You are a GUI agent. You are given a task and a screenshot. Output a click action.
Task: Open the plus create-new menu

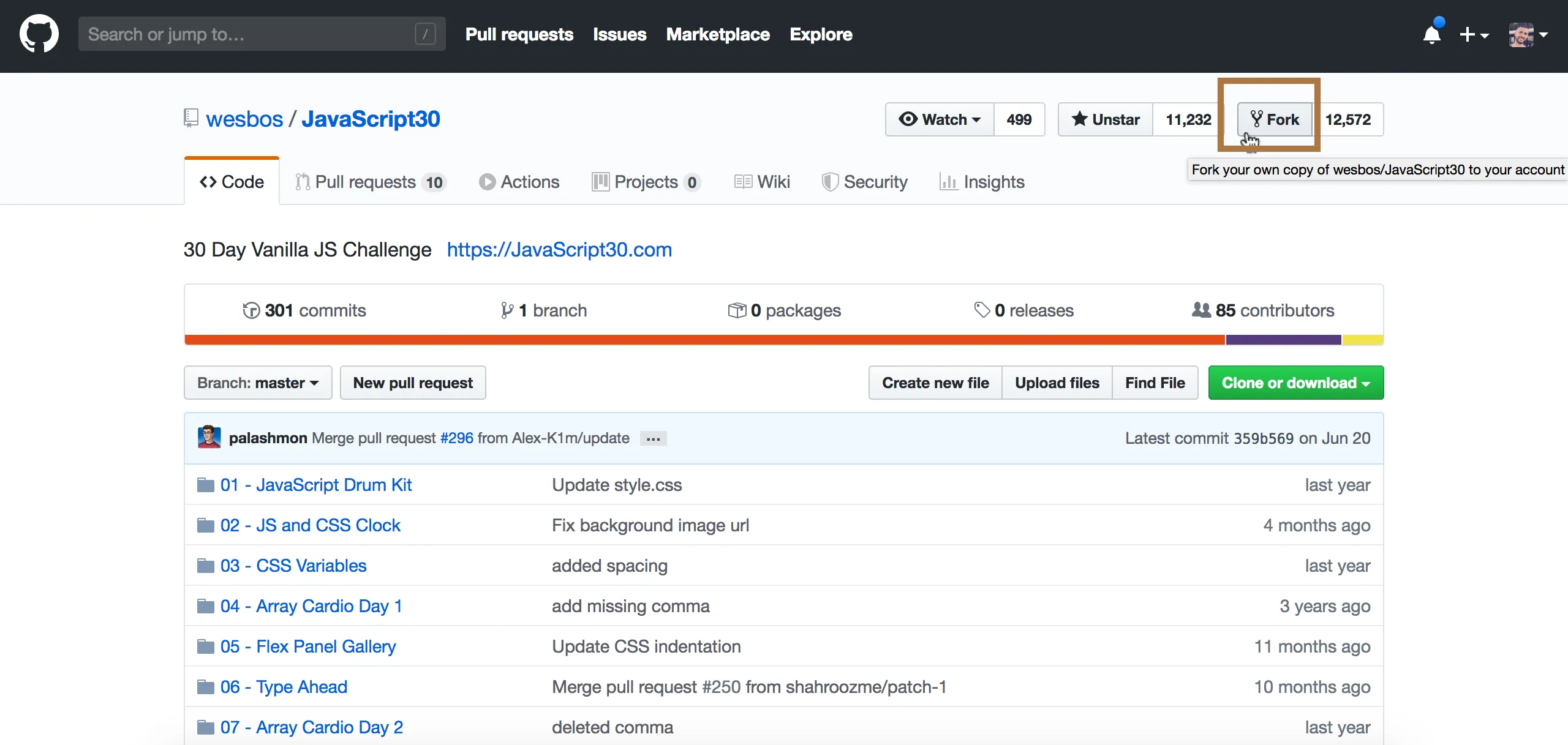click(x=1473, y=35)
